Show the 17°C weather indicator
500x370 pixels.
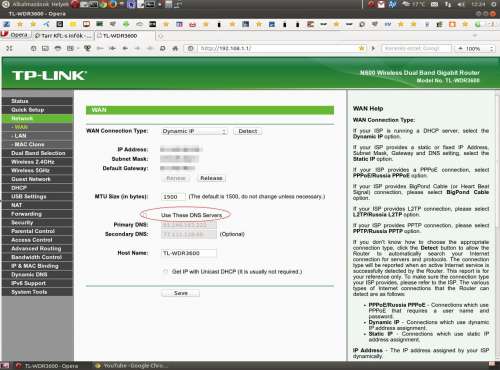414,4
